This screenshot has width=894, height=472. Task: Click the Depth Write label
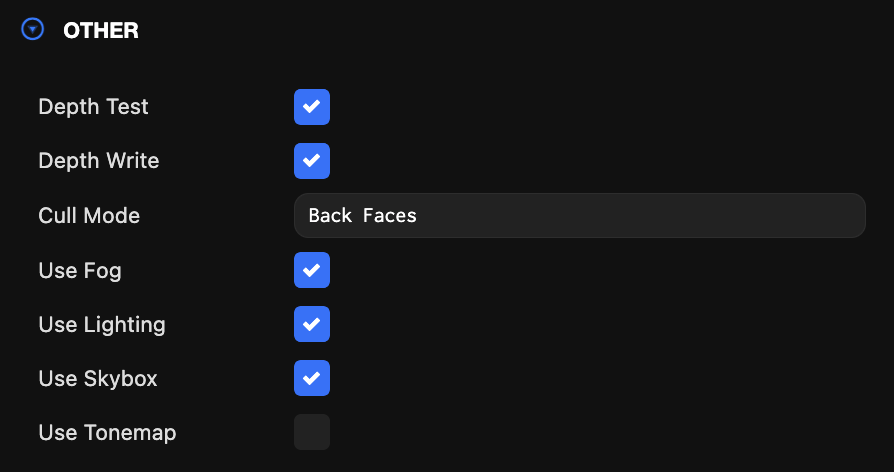coord(99,161)
